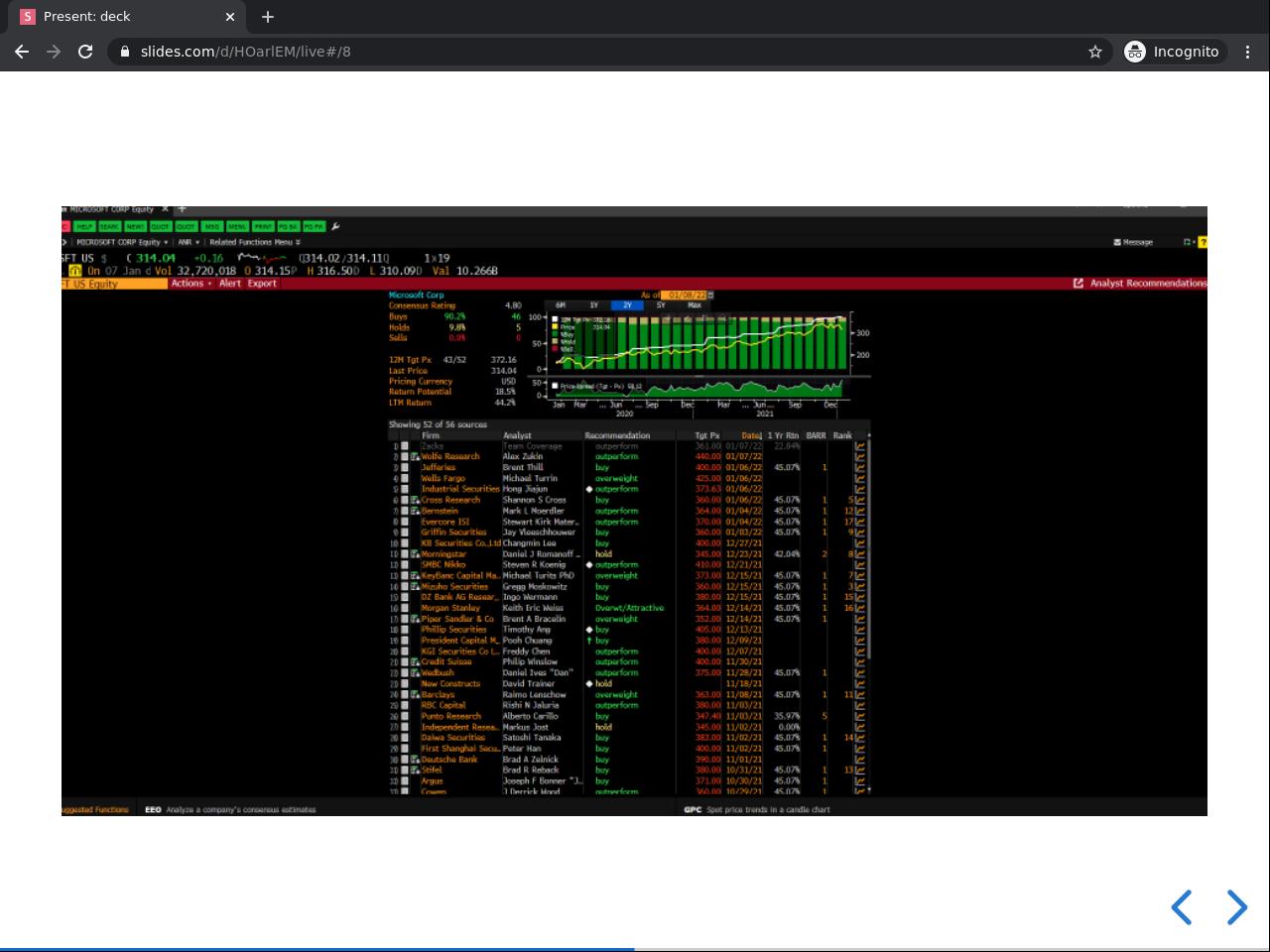Show the Max chart range

click(695, 305)
